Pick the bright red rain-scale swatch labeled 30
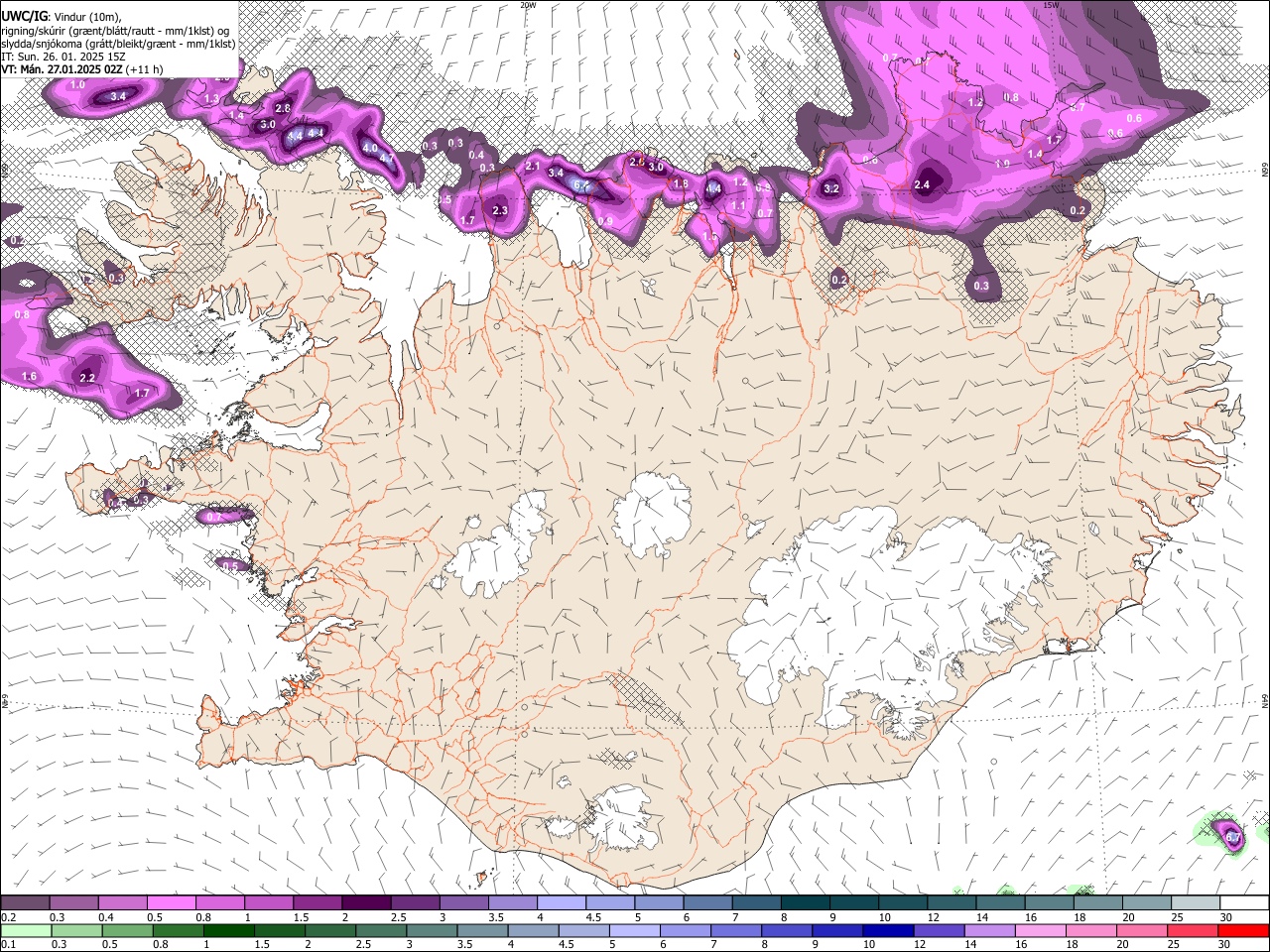1270x952 pixels. (x=1243, y=931)
